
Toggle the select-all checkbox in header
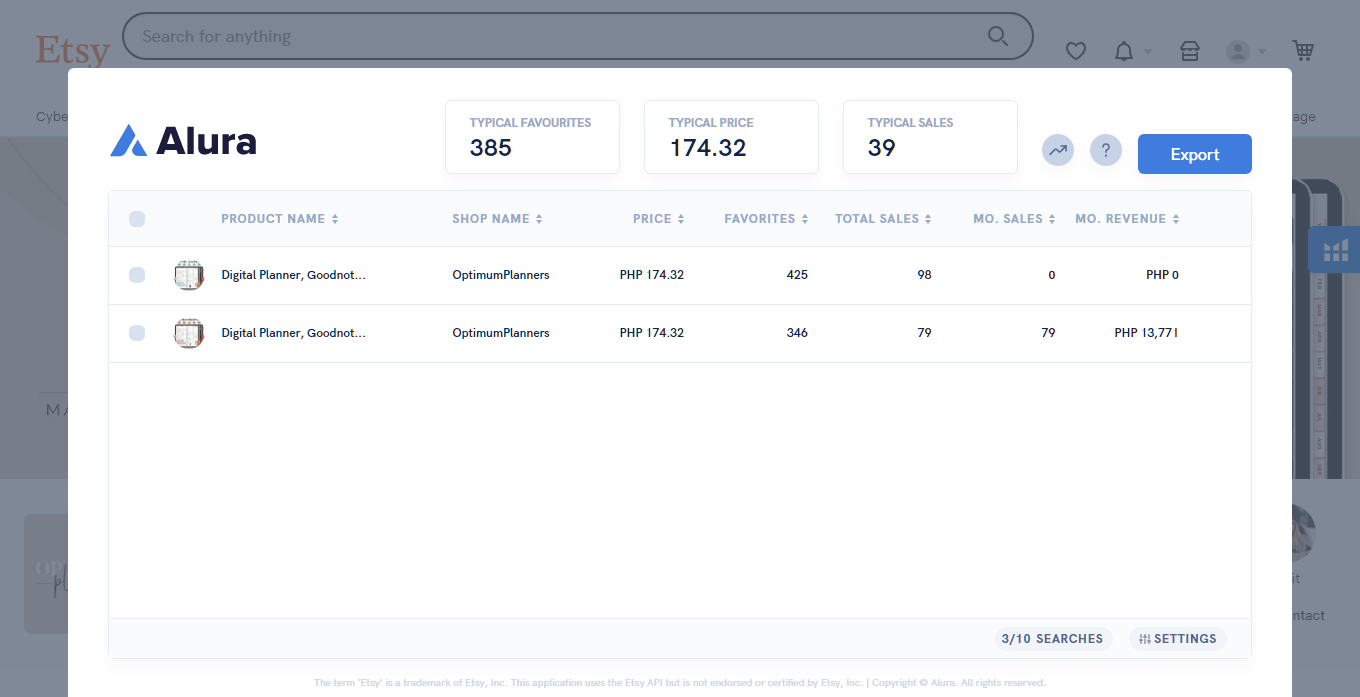(x=137, y=219)
